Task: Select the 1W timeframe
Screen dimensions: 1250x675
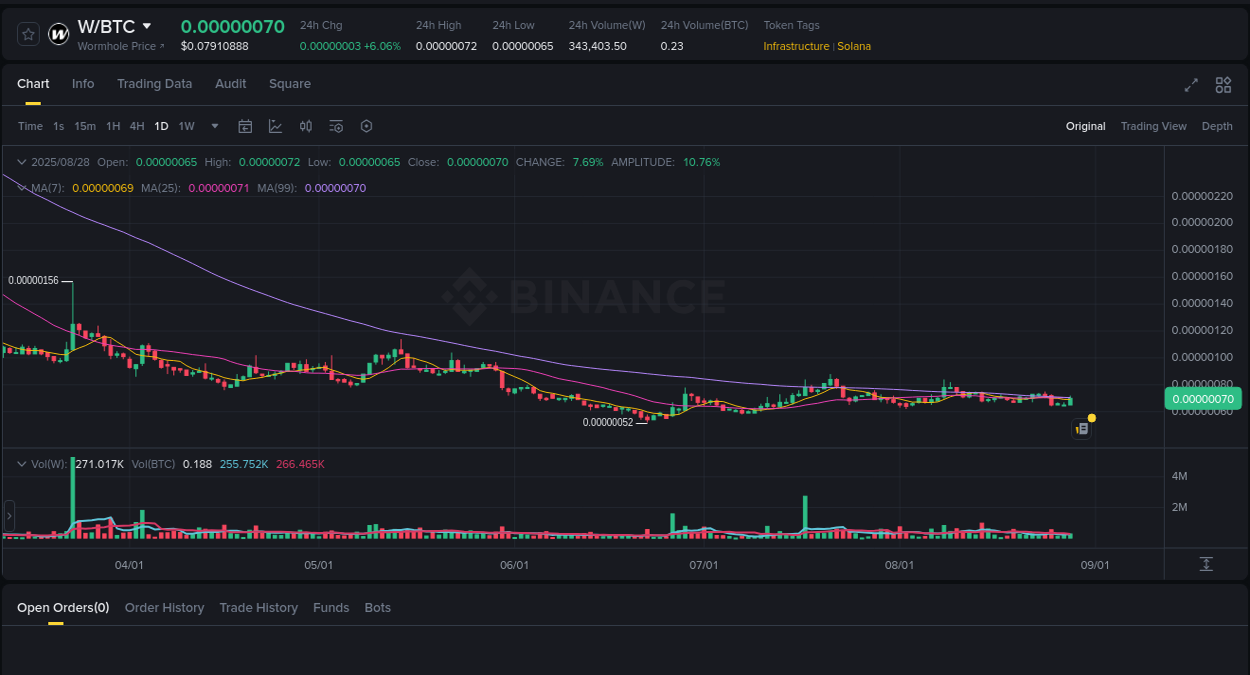Action: tap(186, 126)
